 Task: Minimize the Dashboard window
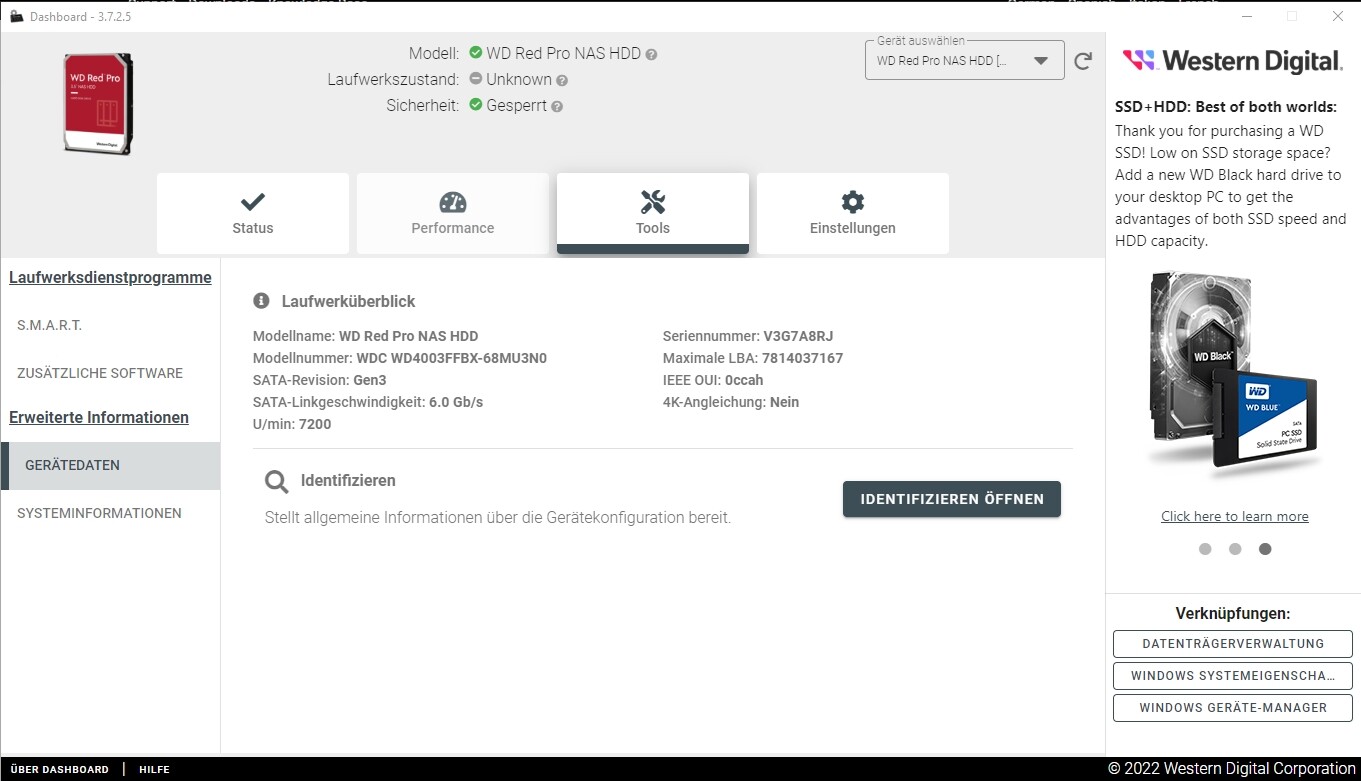point(1246,16)
